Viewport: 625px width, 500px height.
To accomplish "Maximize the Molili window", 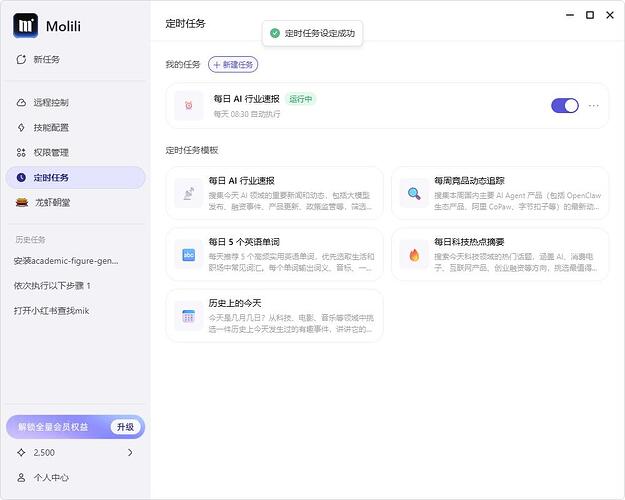I will (590, 15).
